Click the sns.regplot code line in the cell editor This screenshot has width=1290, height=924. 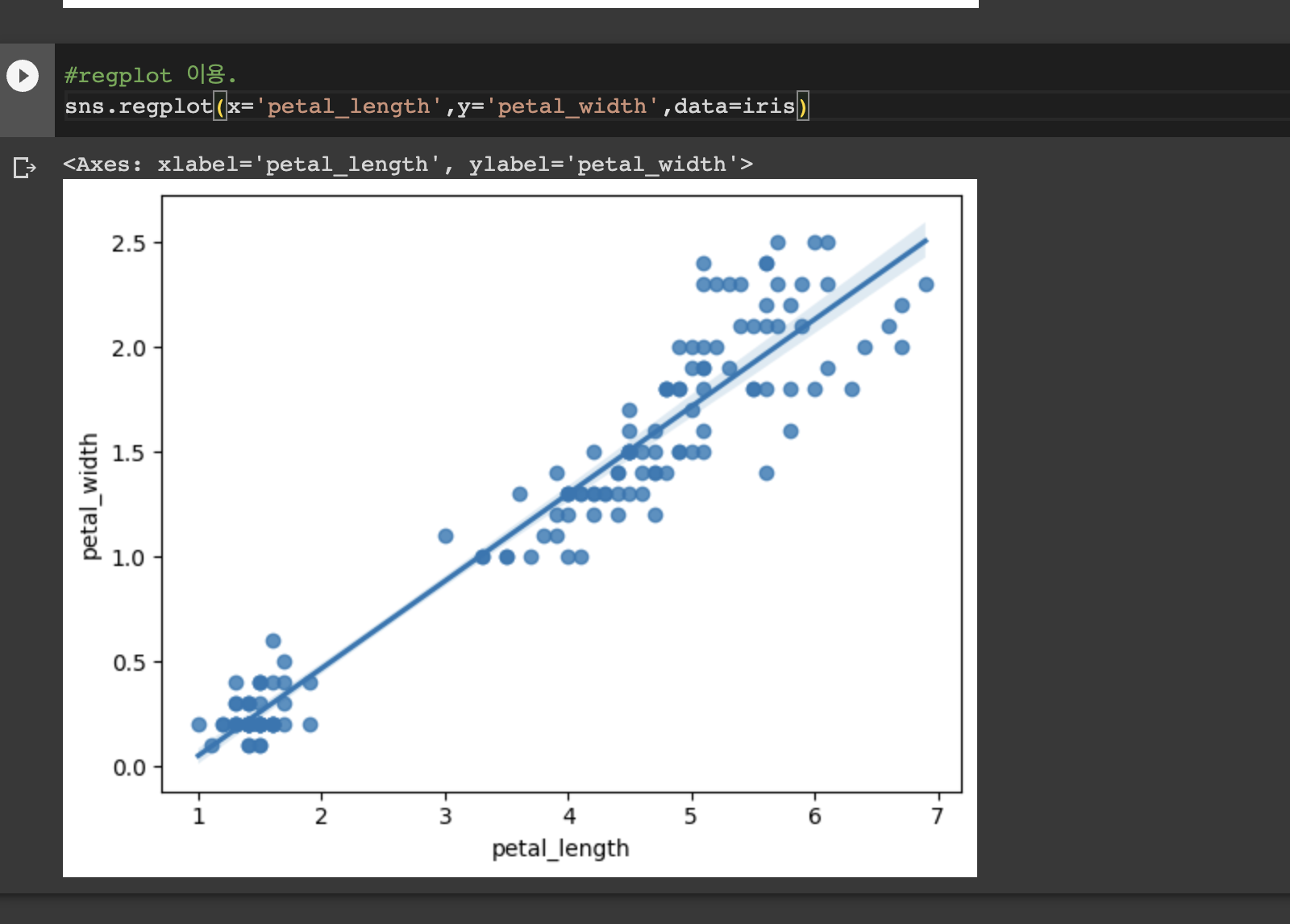(x=437, y=106)
